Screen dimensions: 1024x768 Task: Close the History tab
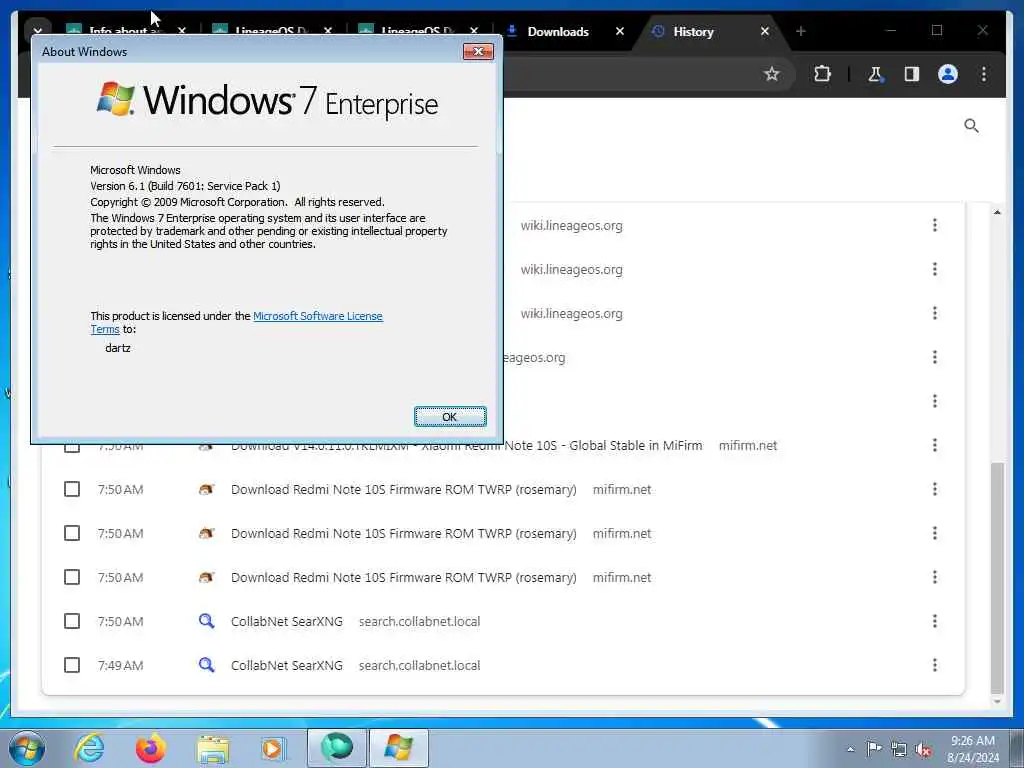765,31
